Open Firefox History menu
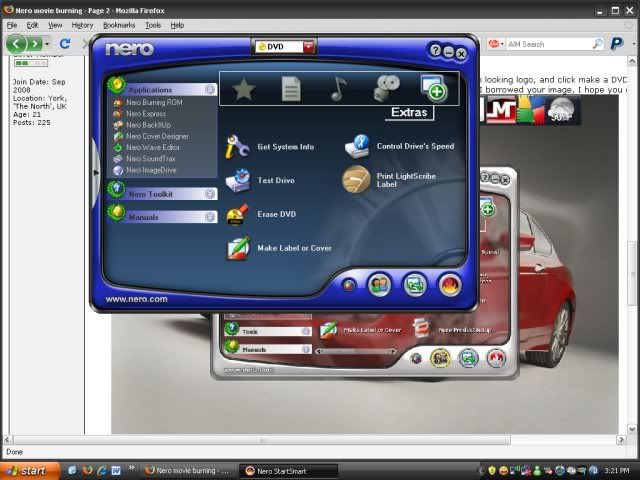The image size is (640, 480). tap(82, 25)
